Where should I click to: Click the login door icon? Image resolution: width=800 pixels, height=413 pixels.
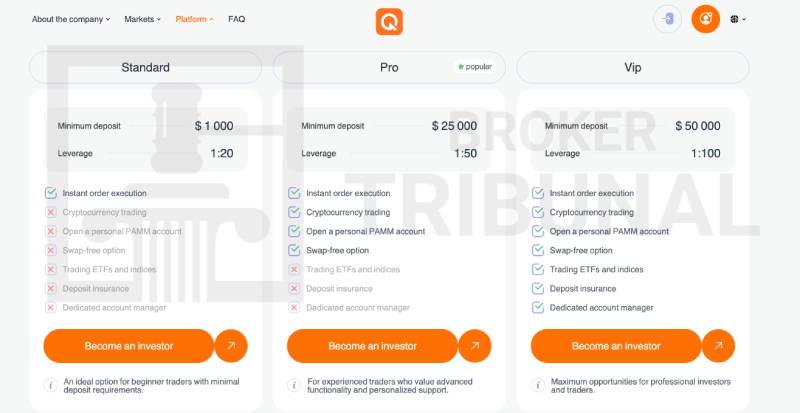click(667, 19)
